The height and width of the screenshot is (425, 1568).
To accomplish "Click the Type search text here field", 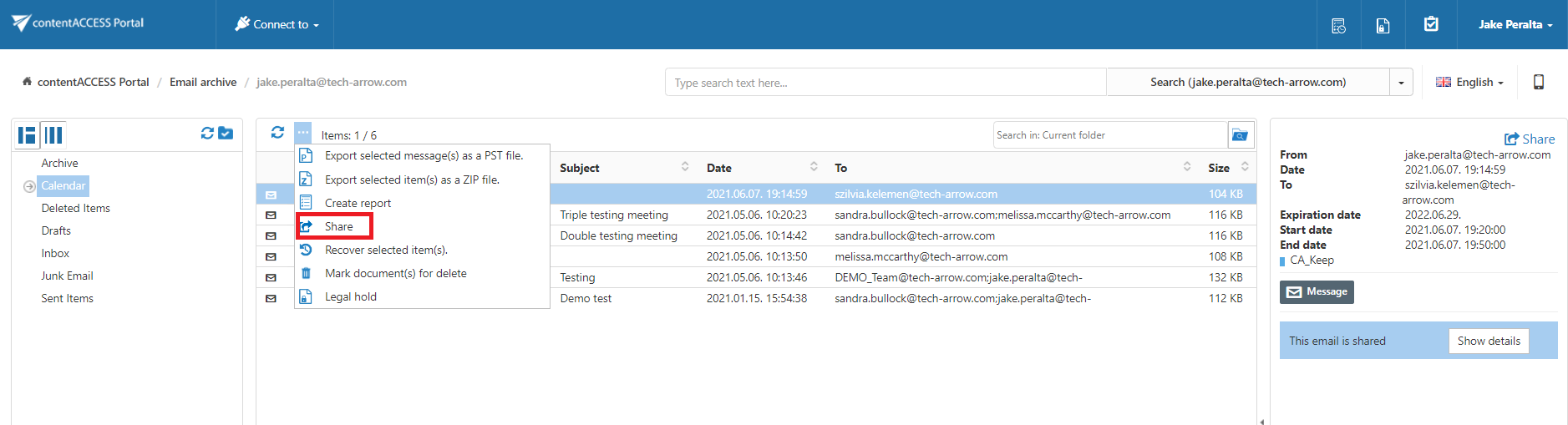I will click(x=885, y=83).
